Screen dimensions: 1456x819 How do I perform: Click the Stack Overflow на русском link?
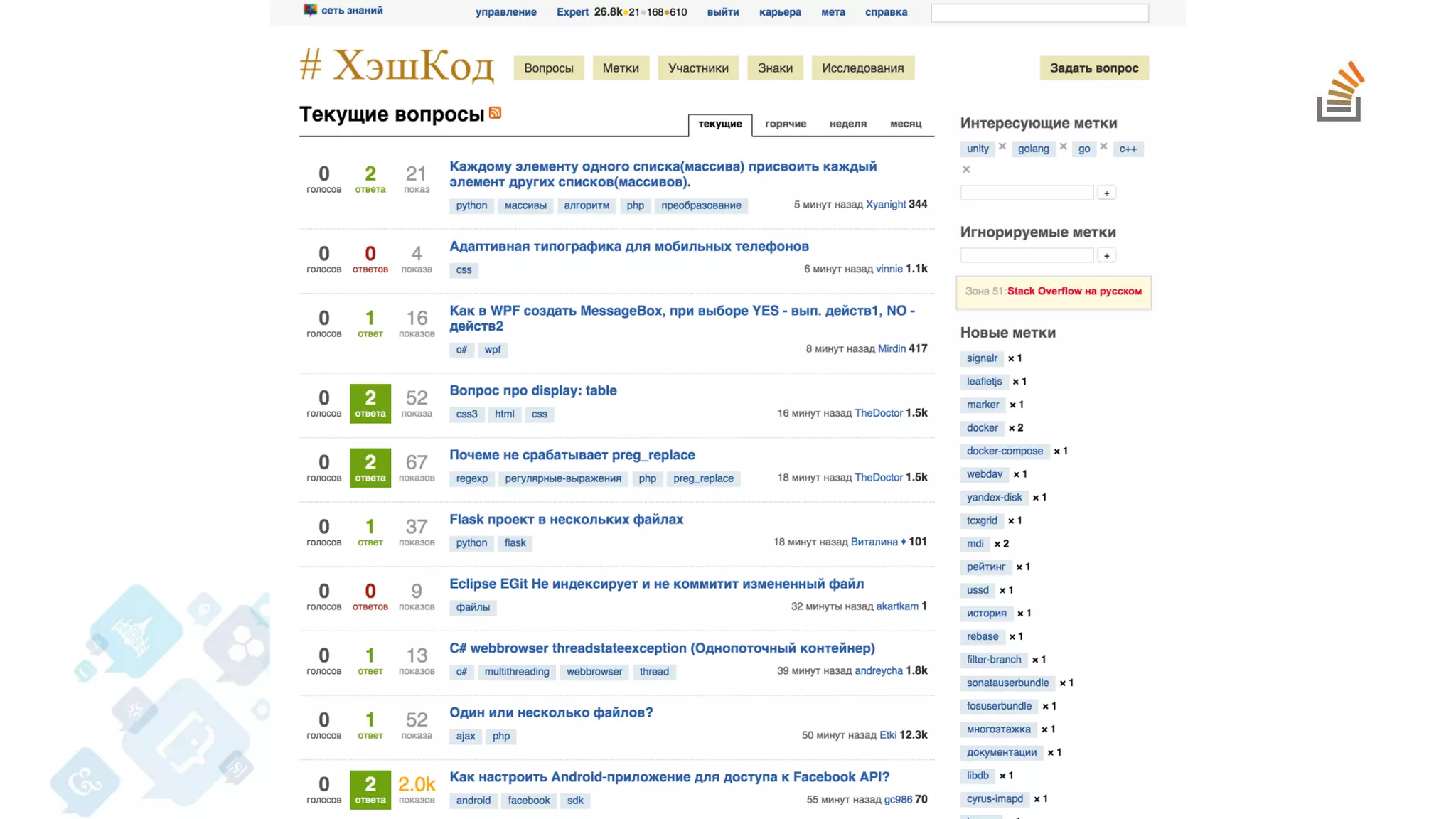[x=1074, y=291]
